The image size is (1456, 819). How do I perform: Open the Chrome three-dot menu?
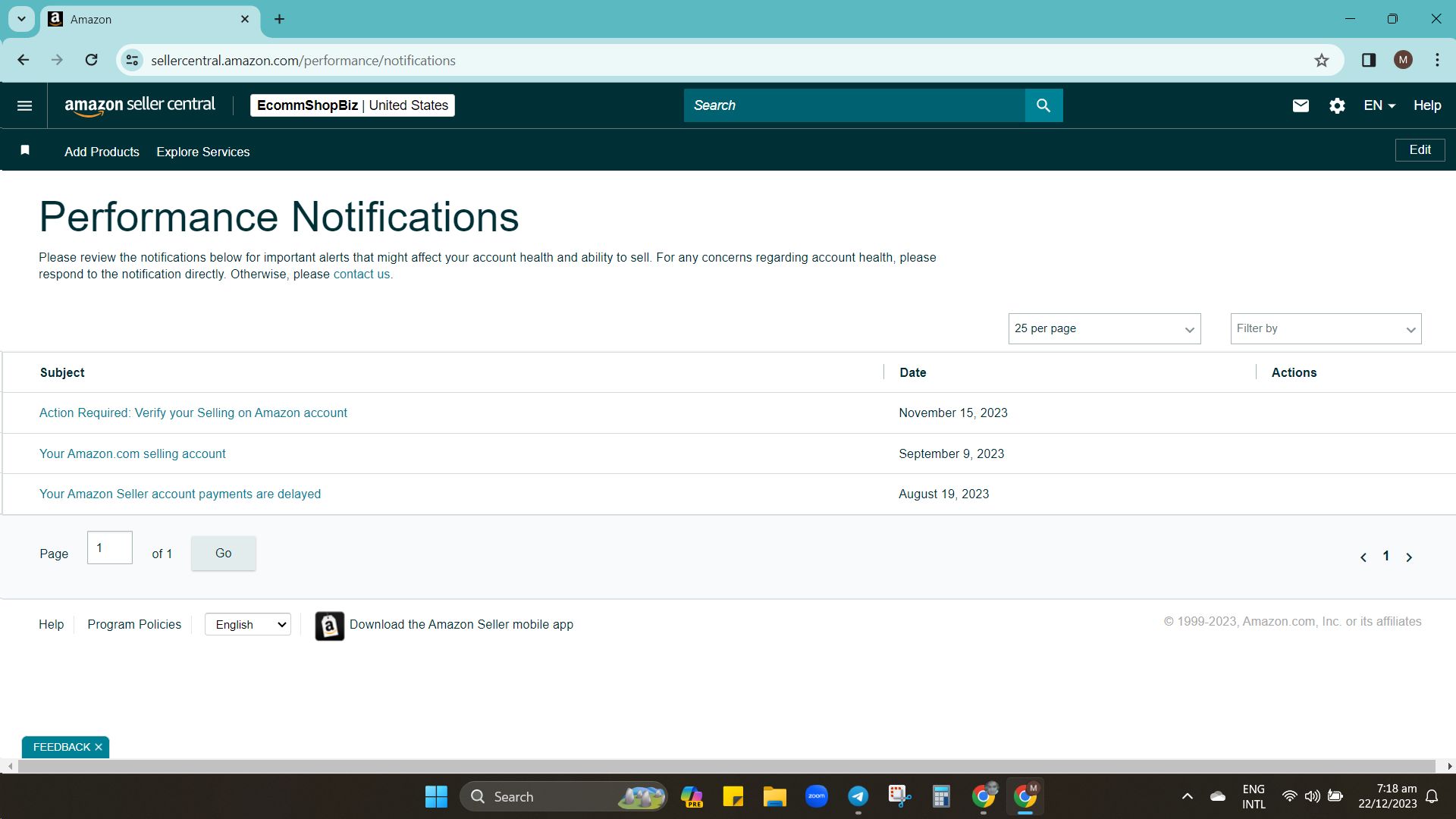pos(1437,60)
